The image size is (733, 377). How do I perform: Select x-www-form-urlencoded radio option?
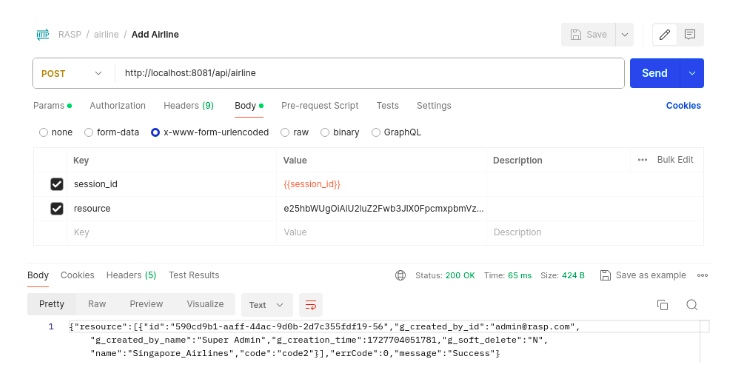(x=155, y=132)
